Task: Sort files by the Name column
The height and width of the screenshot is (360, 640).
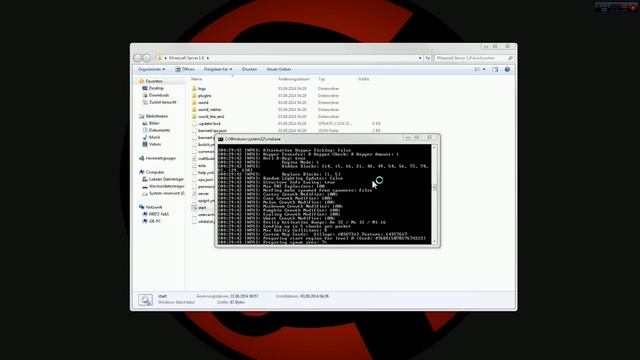Action: coord(197,79)
